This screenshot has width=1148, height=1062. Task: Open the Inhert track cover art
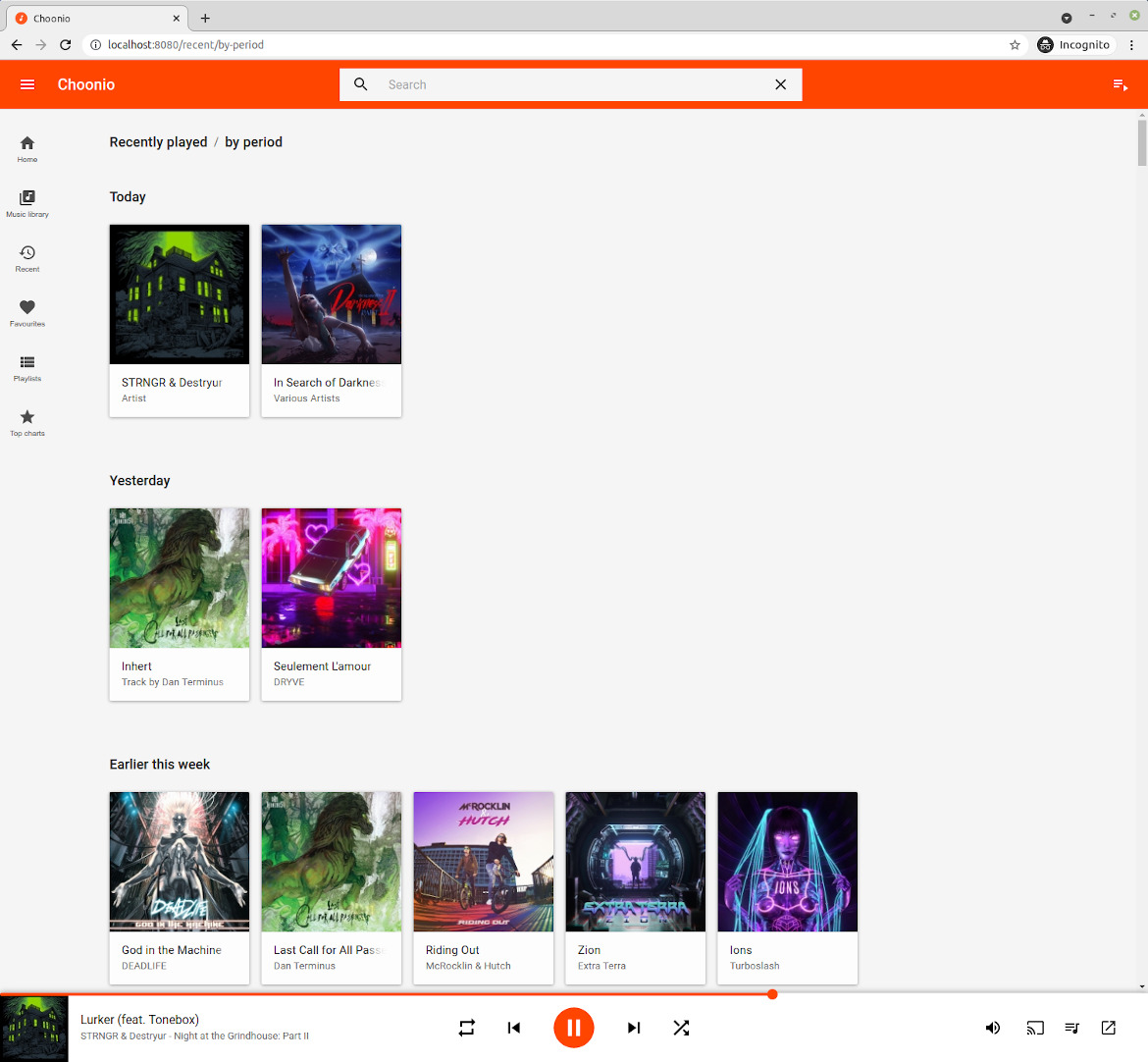coord(180,578)
